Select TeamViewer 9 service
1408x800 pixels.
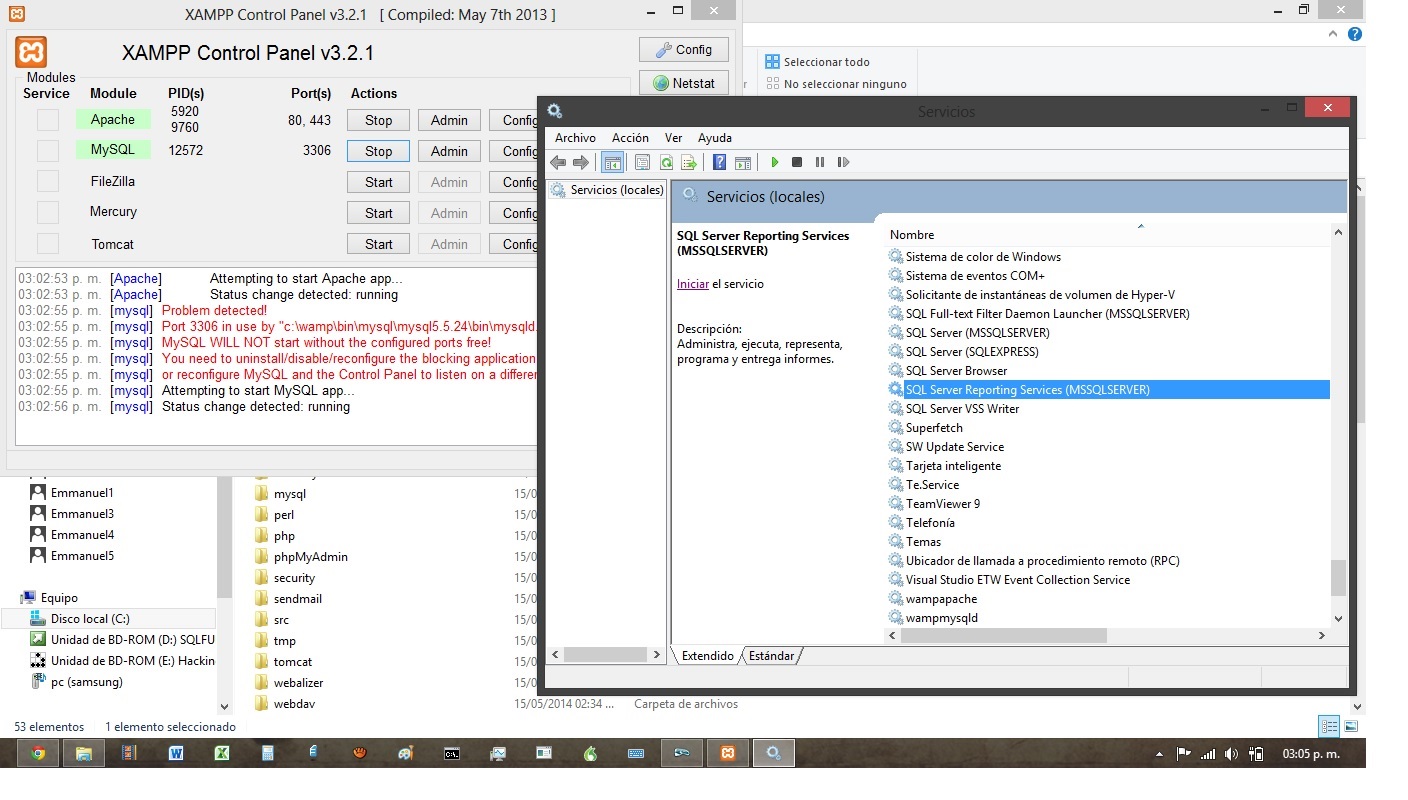942,504
